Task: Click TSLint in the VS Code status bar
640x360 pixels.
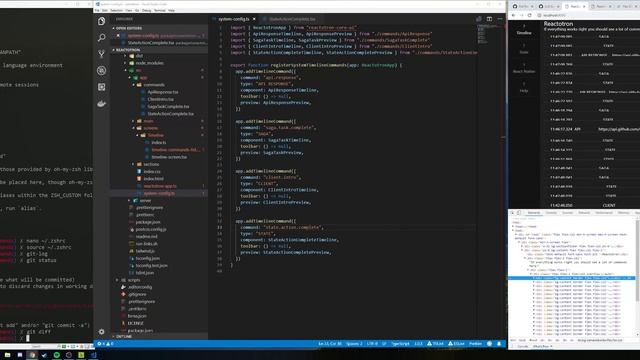Action: (x=435, y=344)
